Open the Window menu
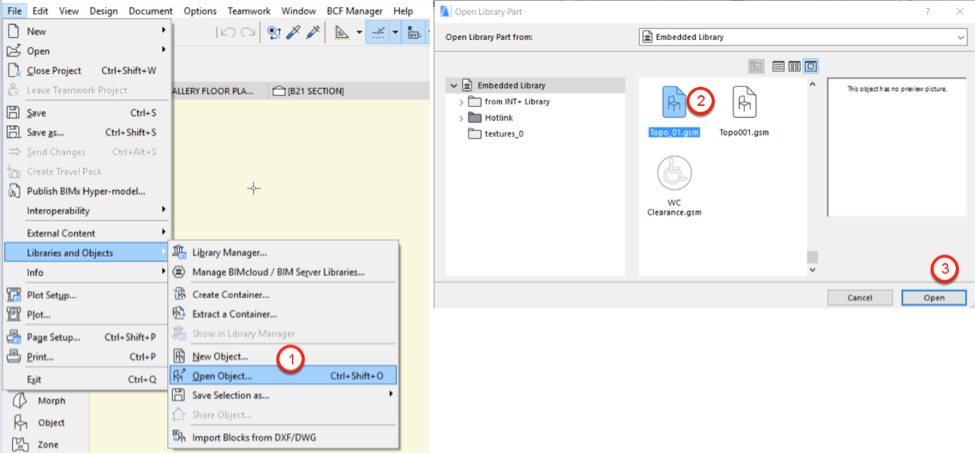 coord(300,11)
